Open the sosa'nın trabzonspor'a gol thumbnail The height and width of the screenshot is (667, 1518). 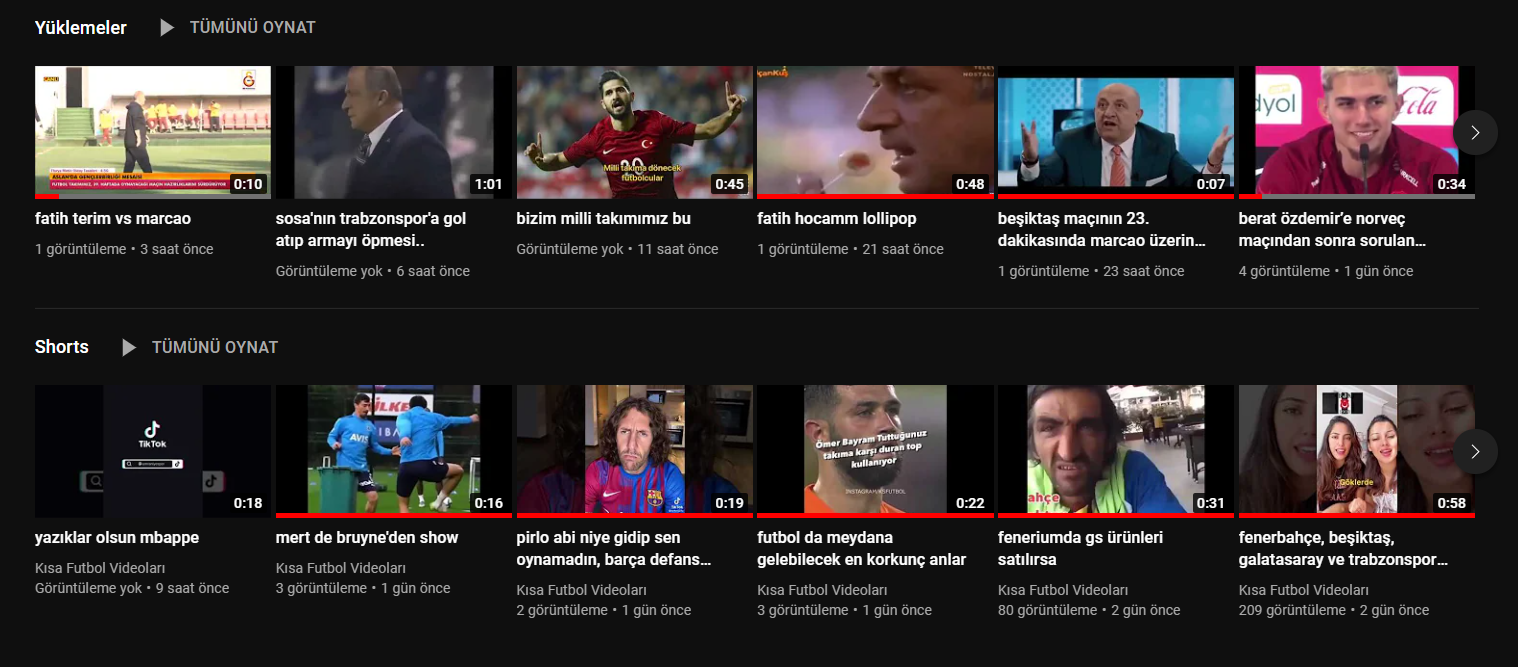coord(394,133)
